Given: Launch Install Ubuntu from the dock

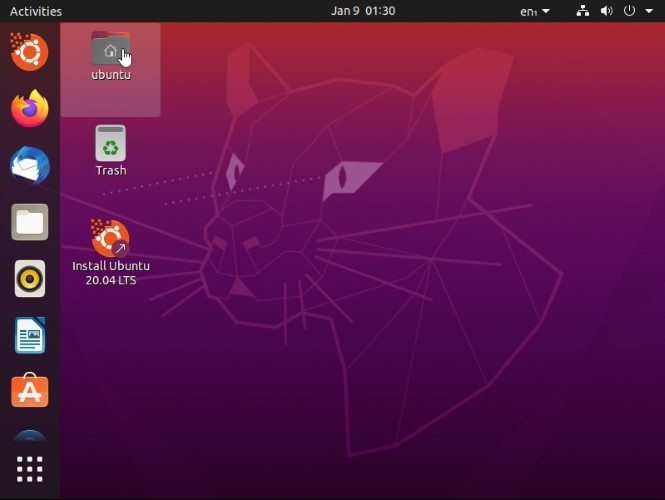Looking at the screenshot, I should 29,52.
